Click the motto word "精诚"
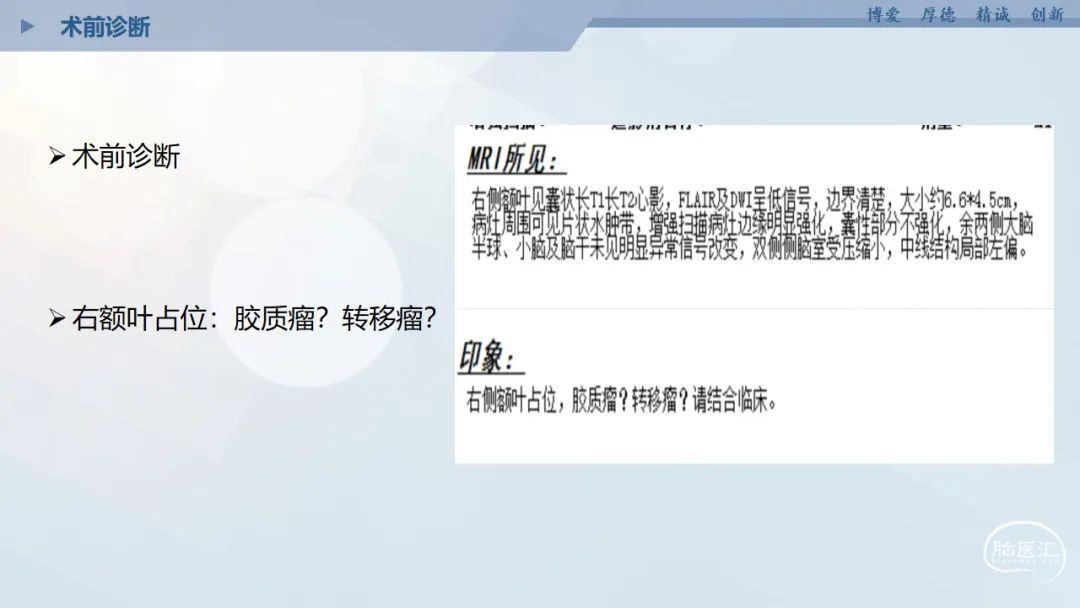 pos(993,14)
